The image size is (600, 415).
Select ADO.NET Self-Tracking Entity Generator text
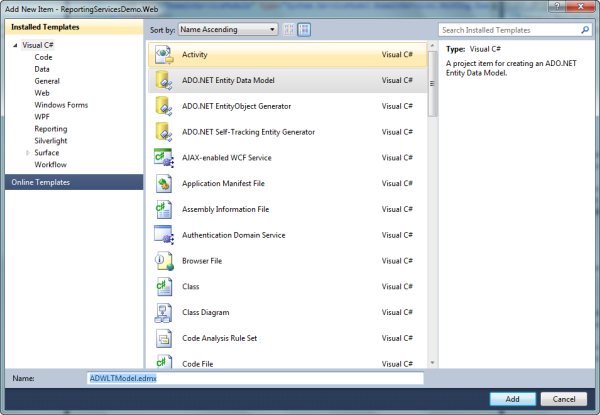point(248,132)
